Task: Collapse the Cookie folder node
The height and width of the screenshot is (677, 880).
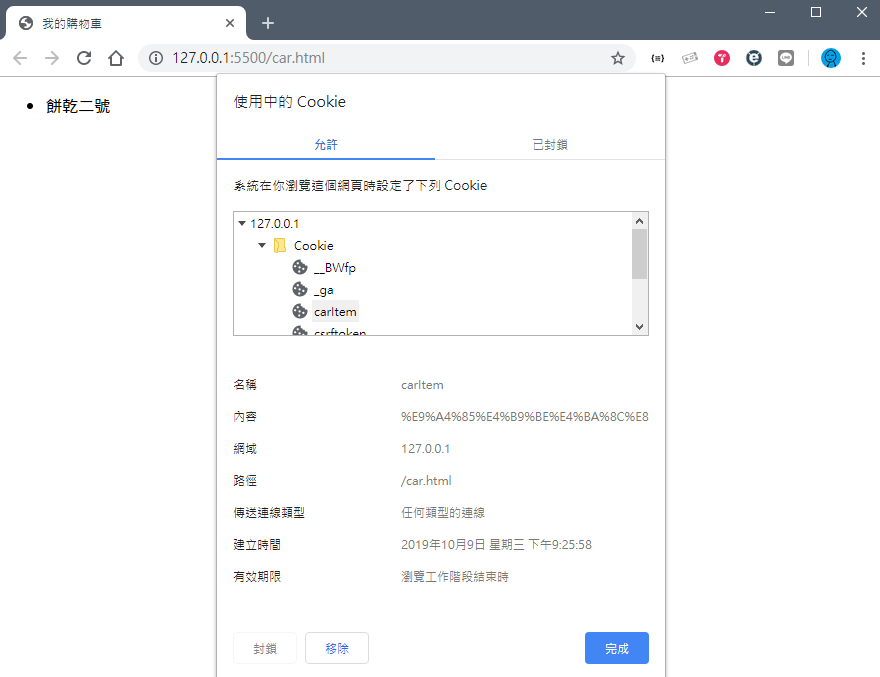Action: coord(262,245)
